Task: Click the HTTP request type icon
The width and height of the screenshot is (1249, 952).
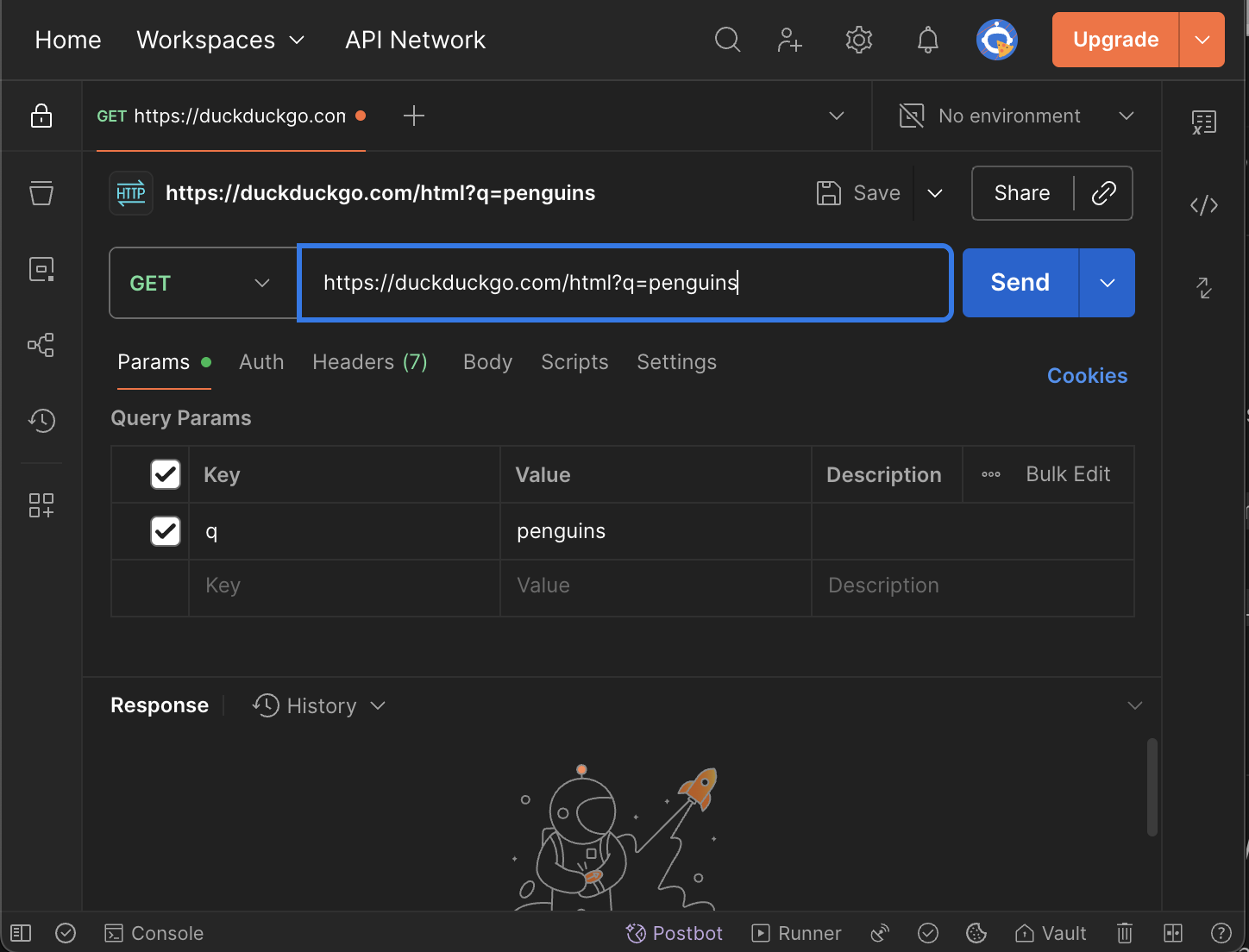Action: (x=131, y=193)
